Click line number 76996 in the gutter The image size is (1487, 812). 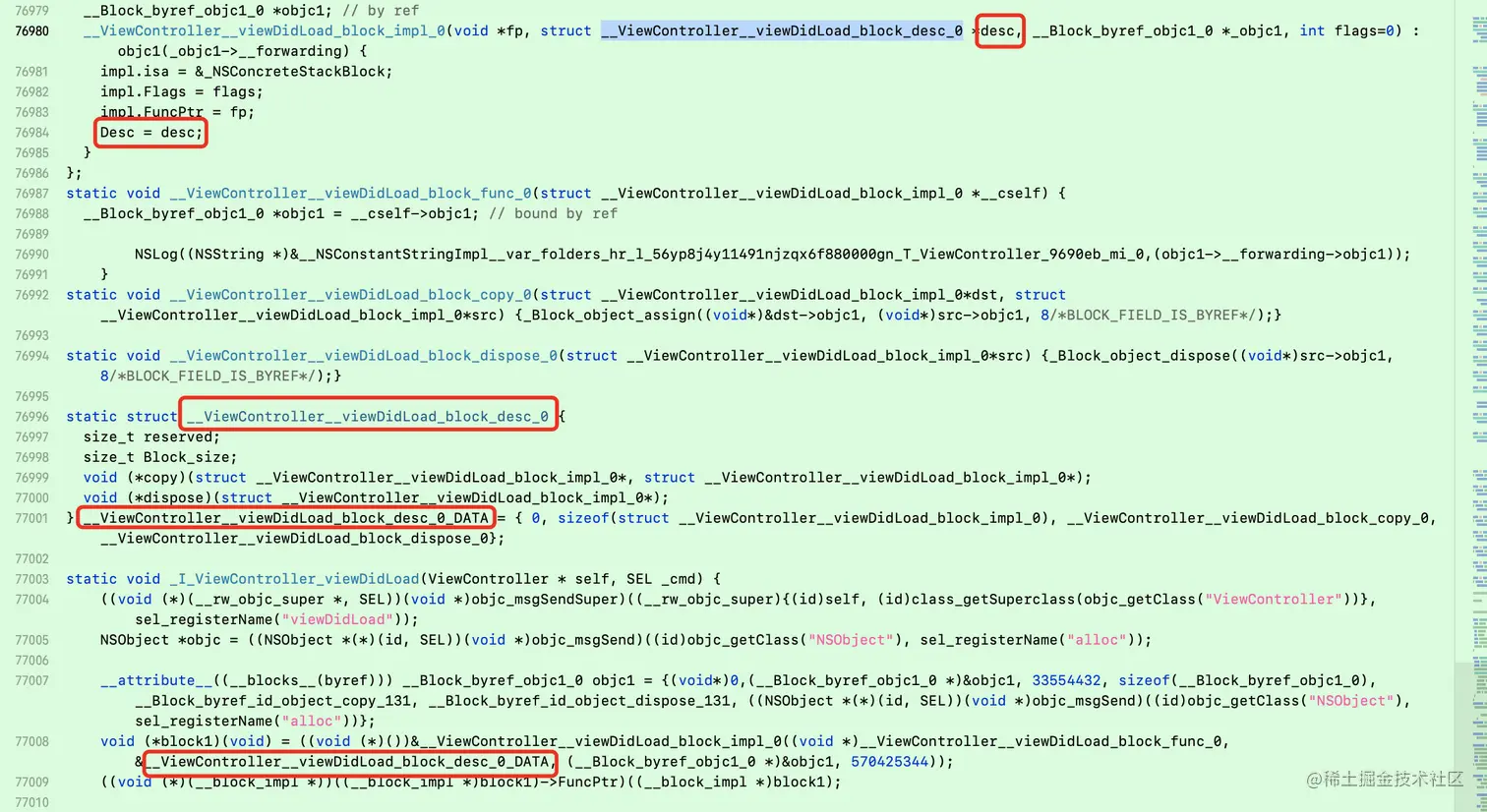pos(31,417)
